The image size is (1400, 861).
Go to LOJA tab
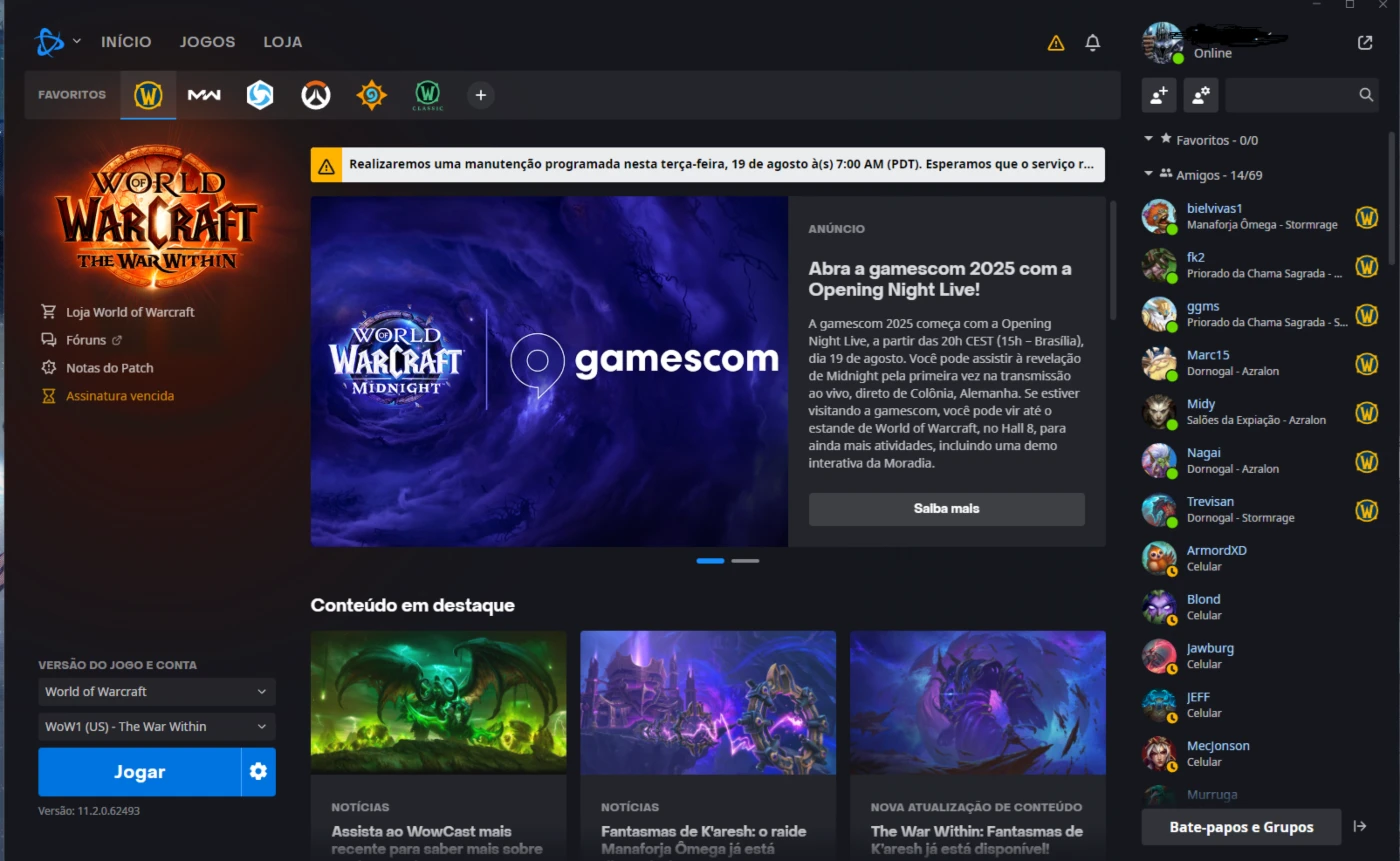[x=283, y=42]
